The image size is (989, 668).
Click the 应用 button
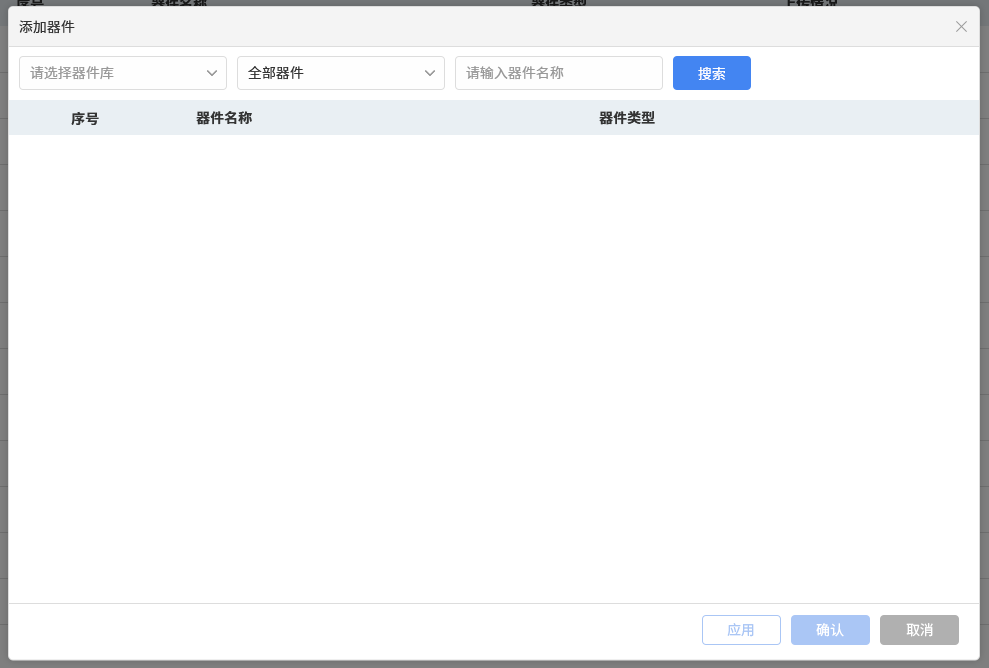(x=741, y=630)
